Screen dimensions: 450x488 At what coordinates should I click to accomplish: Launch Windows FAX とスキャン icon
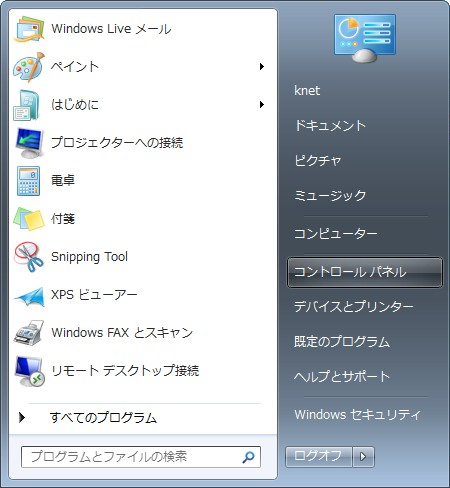(29, 333)
